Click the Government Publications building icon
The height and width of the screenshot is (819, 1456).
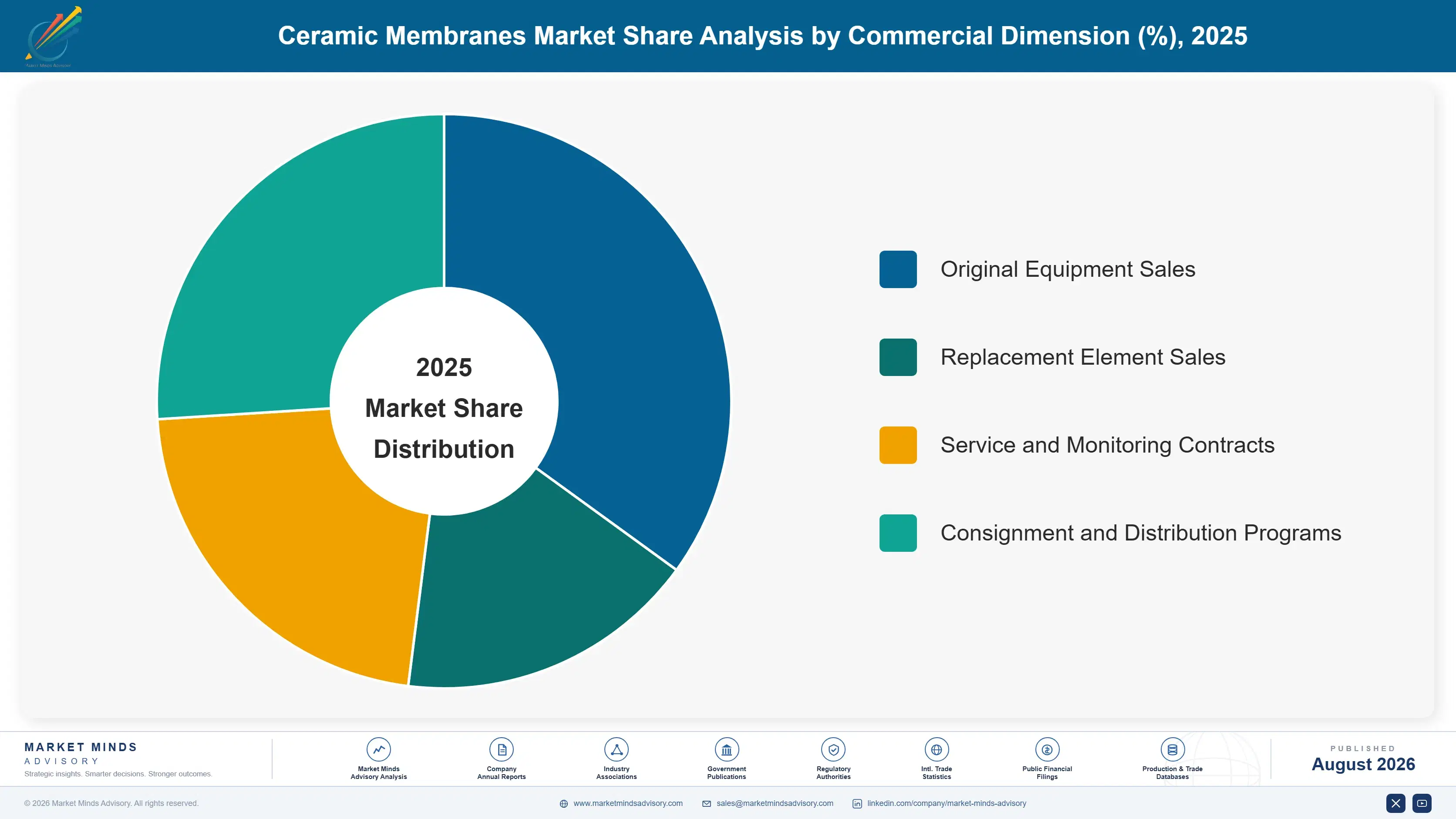click(x=726, y=749)
